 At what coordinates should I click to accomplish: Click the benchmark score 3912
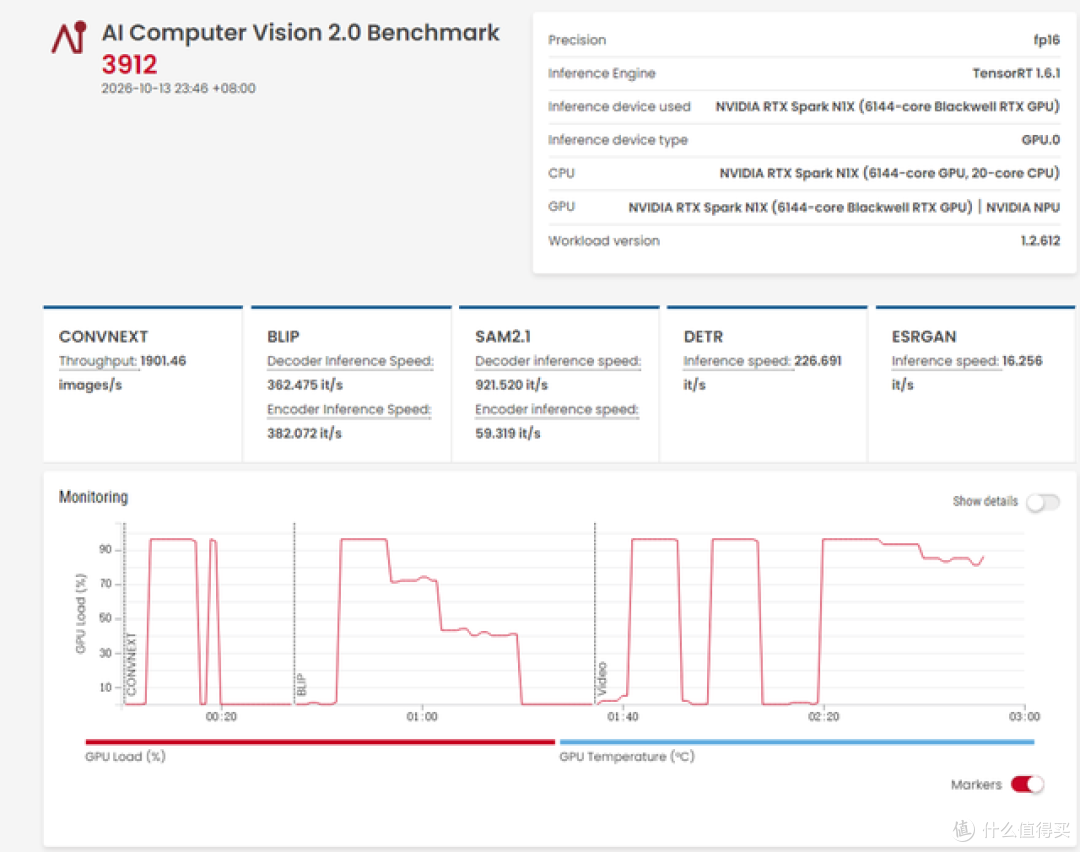point(129,64)
